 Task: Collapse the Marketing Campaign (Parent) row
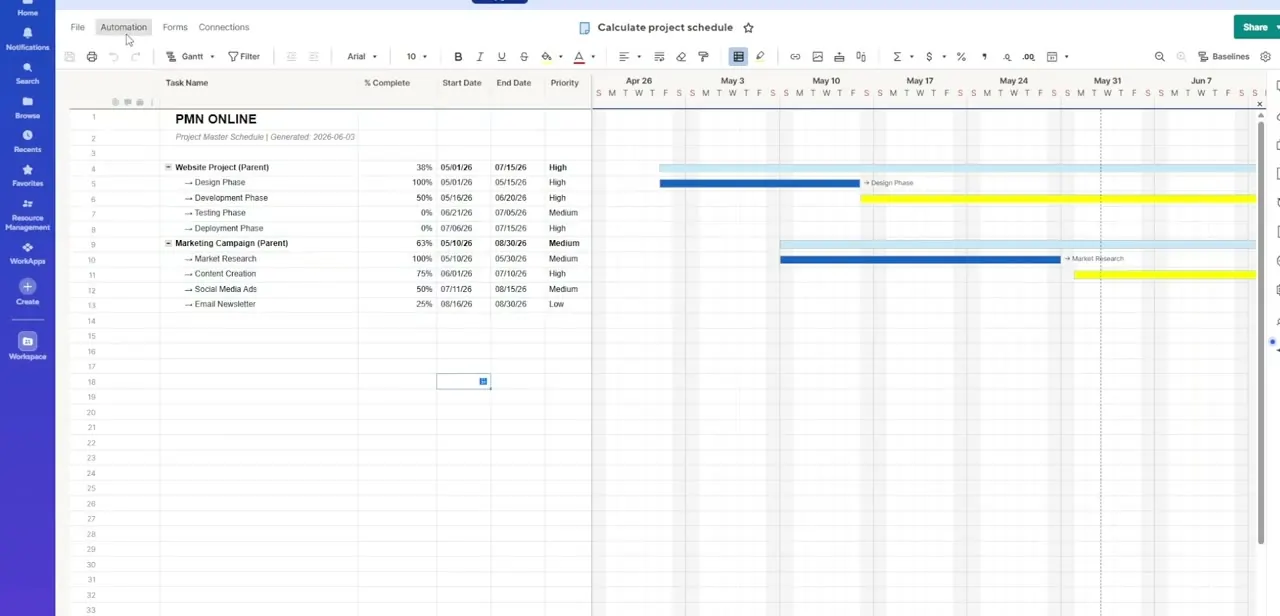[168, 243]
